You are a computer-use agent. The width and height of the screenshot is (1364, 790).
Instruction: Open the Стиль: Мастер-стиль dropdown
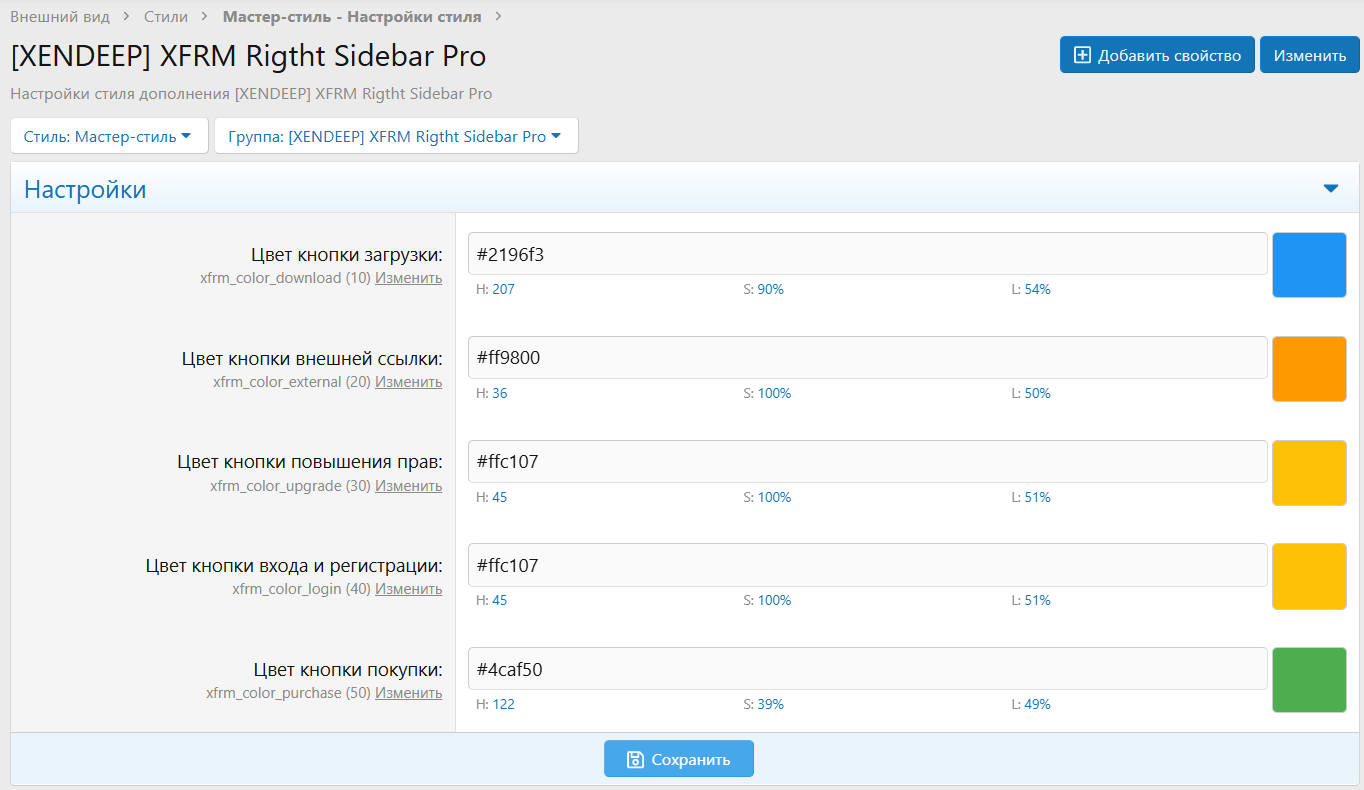[108, 135]
